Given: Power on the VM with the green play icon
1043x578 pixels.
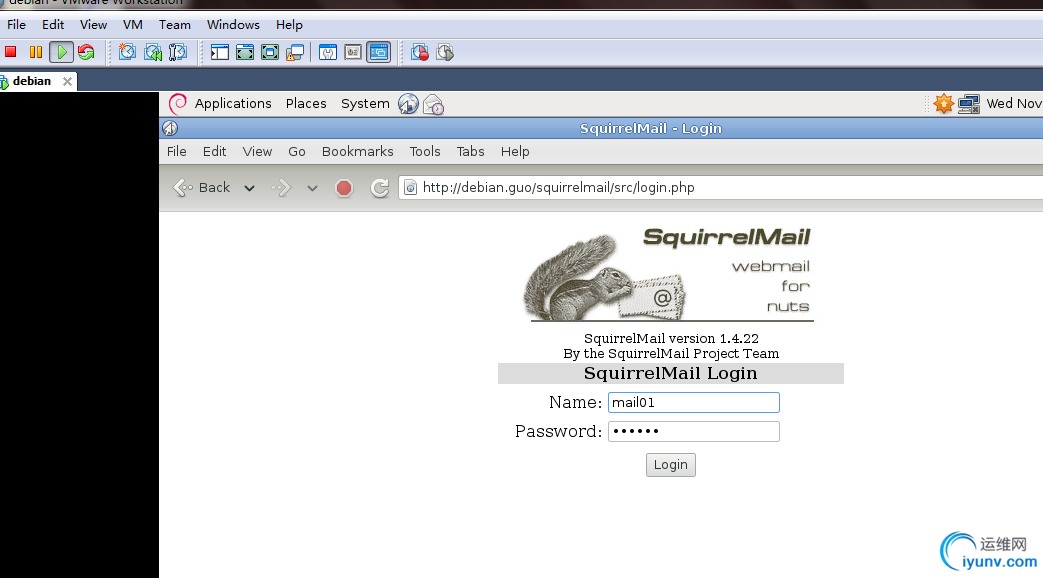Looking at the screenshot, I should 61,52.
